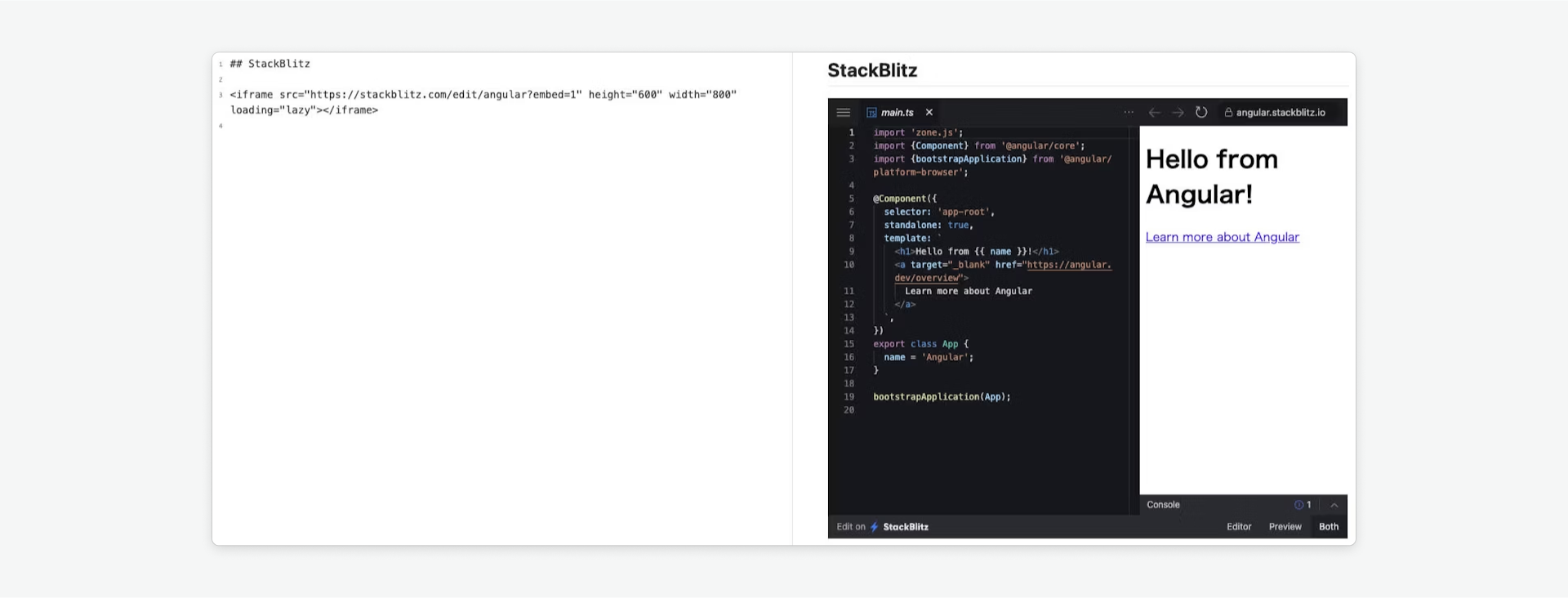Open the StackBlitz hamburger menu
Screen dimensions: 1568x598
click(844, 113)
